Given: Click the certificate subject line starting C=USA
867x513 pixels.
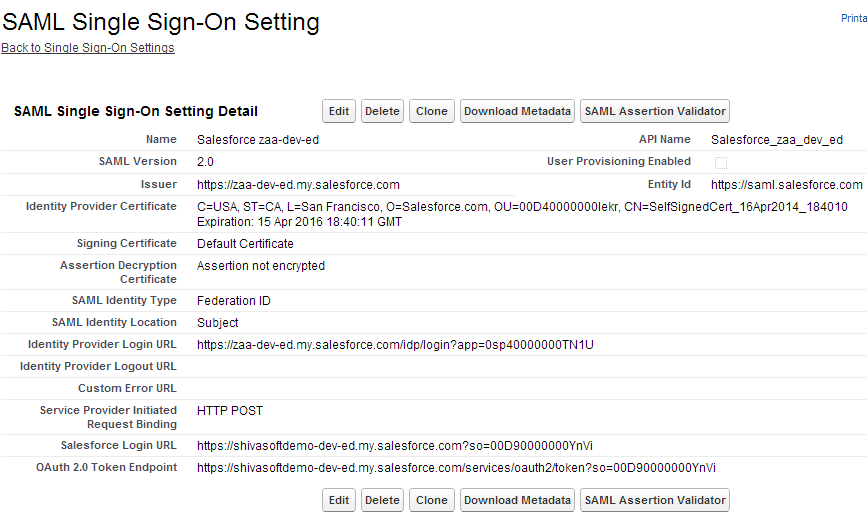Looking at the screenshot, I should [522, 207].
